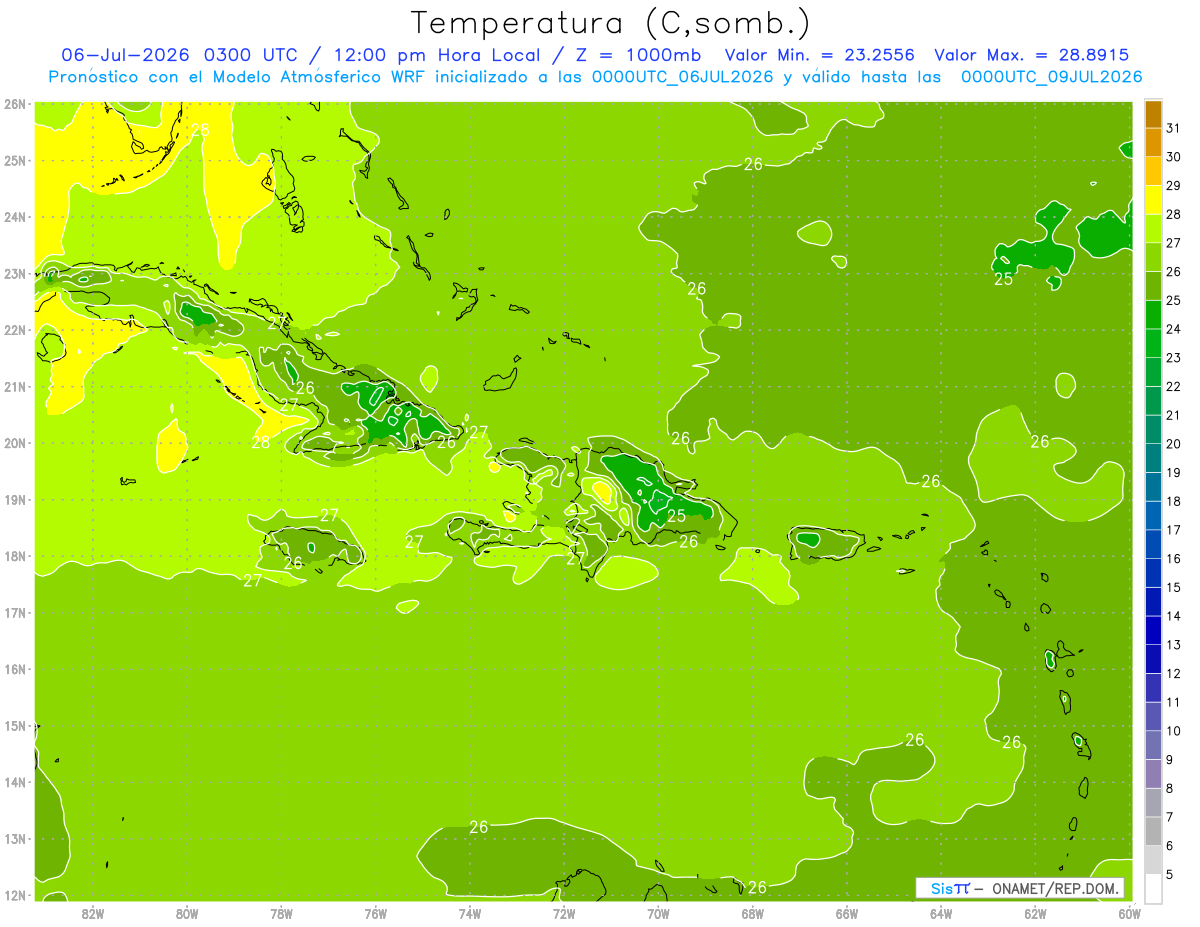Click the '80W' longitude axis label
The width and height of the screenshot is (1200, 927).
(x=186, y=913)
